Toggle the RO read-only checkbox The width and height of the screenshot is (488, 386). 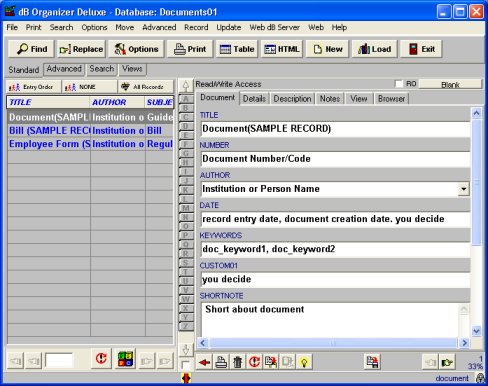[399, 84]
